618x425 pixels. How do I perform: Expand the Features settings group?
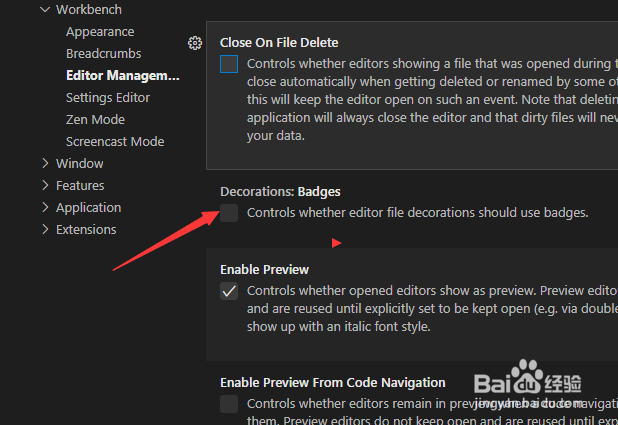(x=45, y=185)
